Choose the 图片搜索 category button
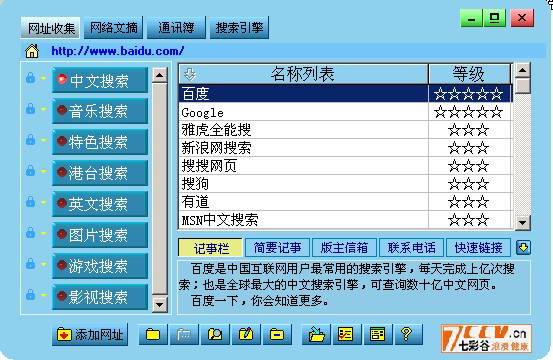 [100, 235]
